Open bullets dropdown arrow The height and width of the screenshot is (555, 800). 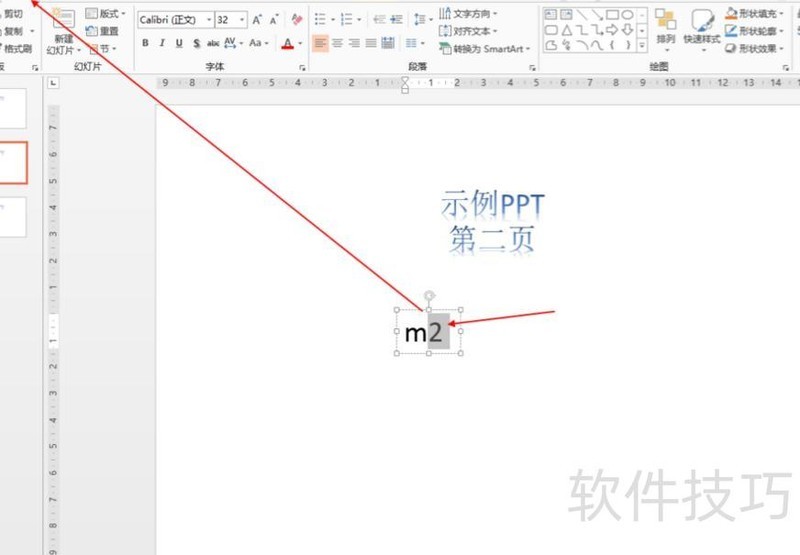[x=333, y=20]
